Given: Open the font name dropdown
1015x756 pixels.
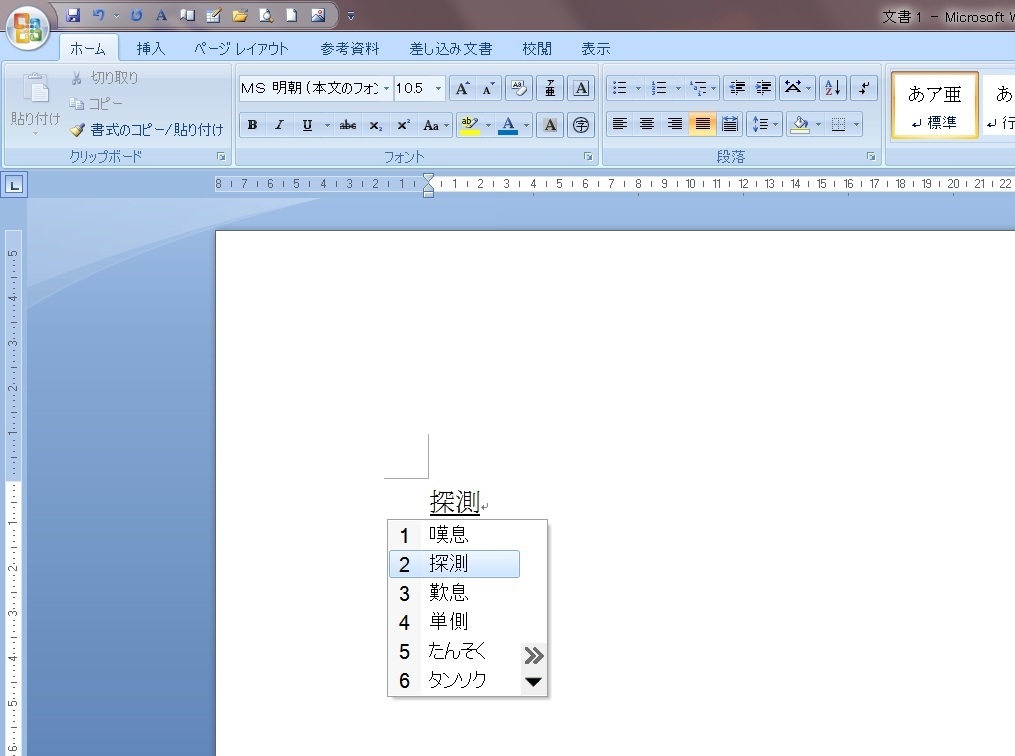Looking at the screenshot, I should (387, 89).
